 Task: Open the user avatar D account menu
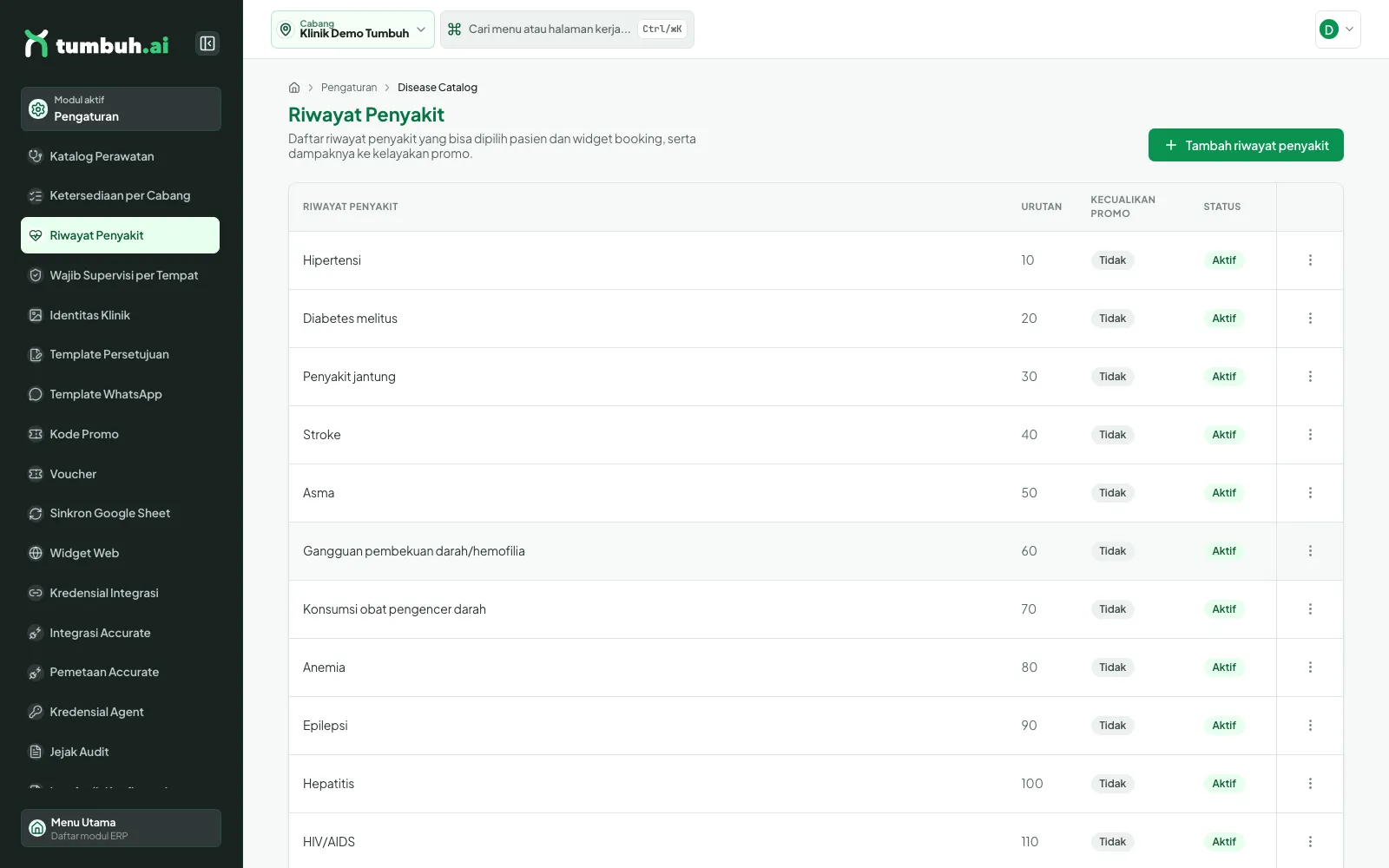click(1338, 30)
